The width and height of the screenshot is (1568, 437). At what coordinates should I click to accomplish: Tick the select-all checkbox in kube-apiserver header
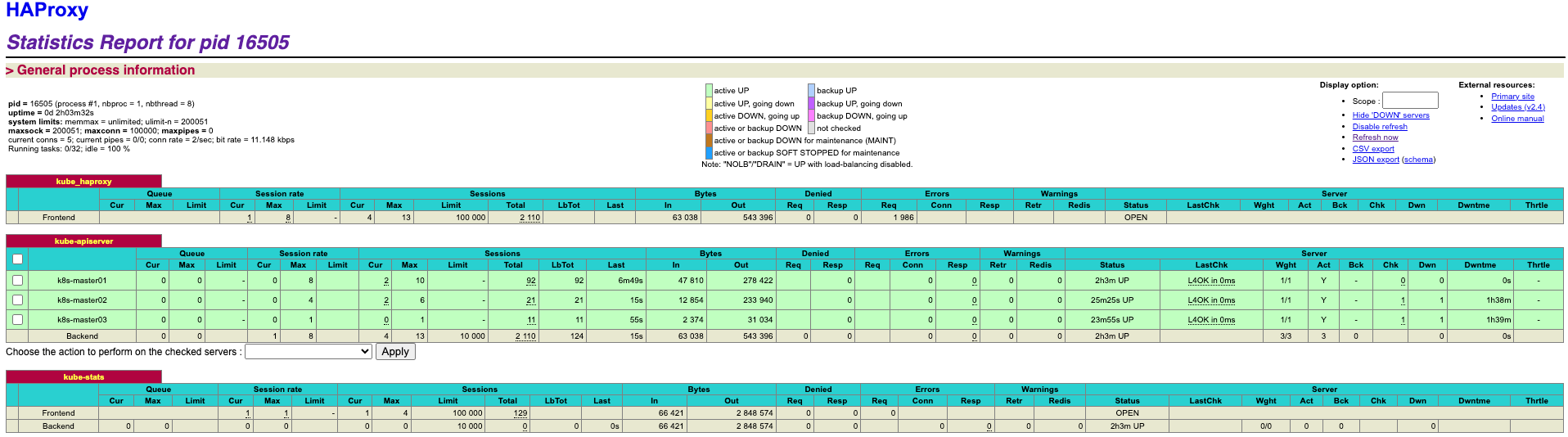[17, 259]
